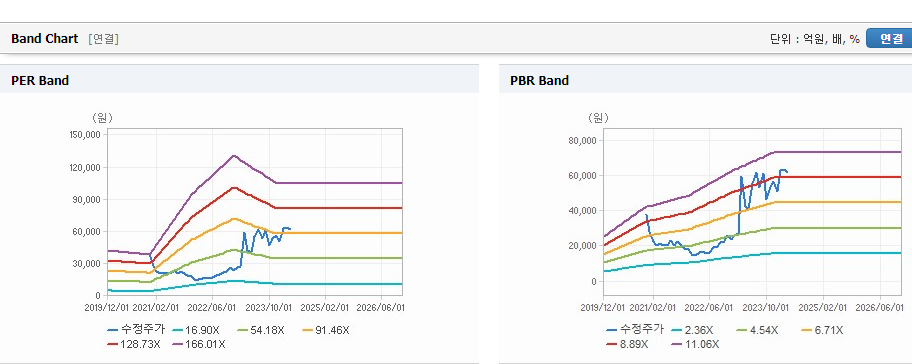The image size is (912, 364).
Task: Toggle 수정주가 legend in PBR Band chart
Action: (634, 330)
